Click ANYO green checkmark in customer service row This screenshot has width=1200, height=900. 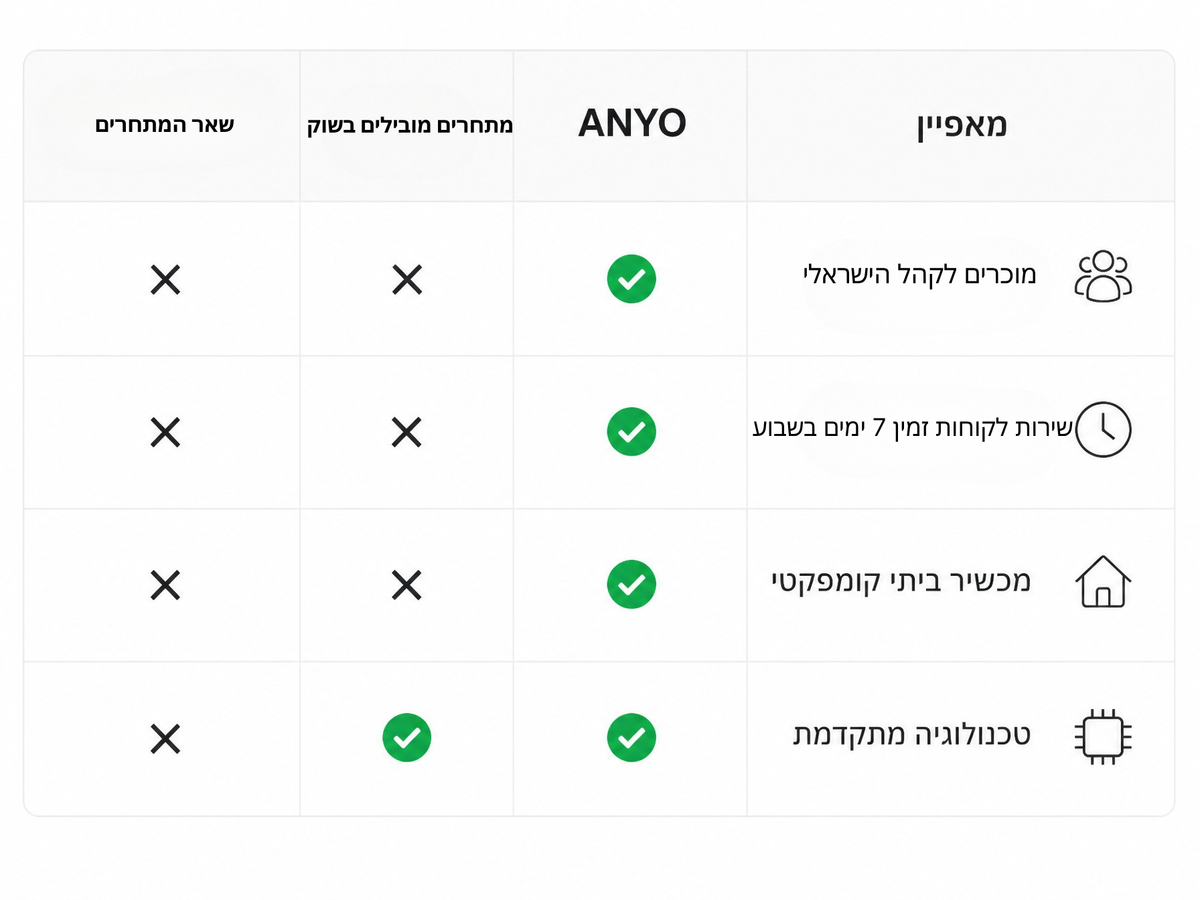pos(631,432)
